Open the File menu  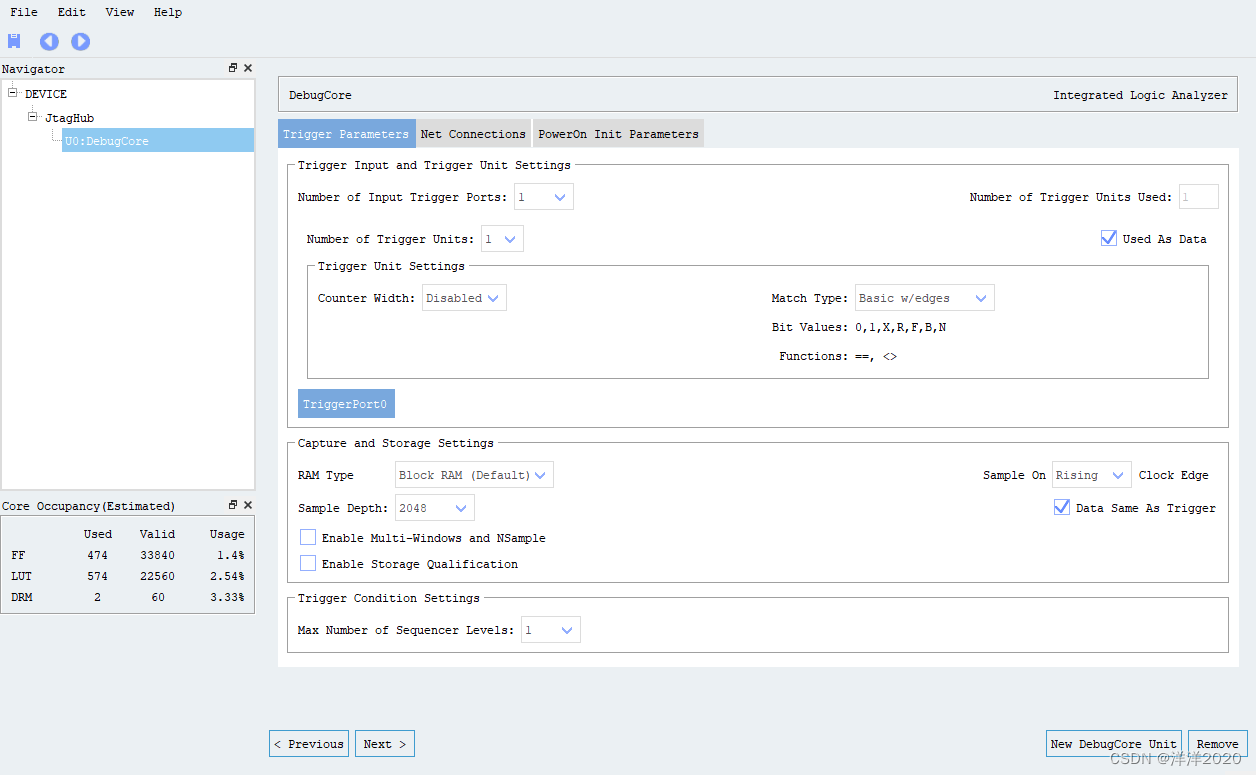pos(24,12)
